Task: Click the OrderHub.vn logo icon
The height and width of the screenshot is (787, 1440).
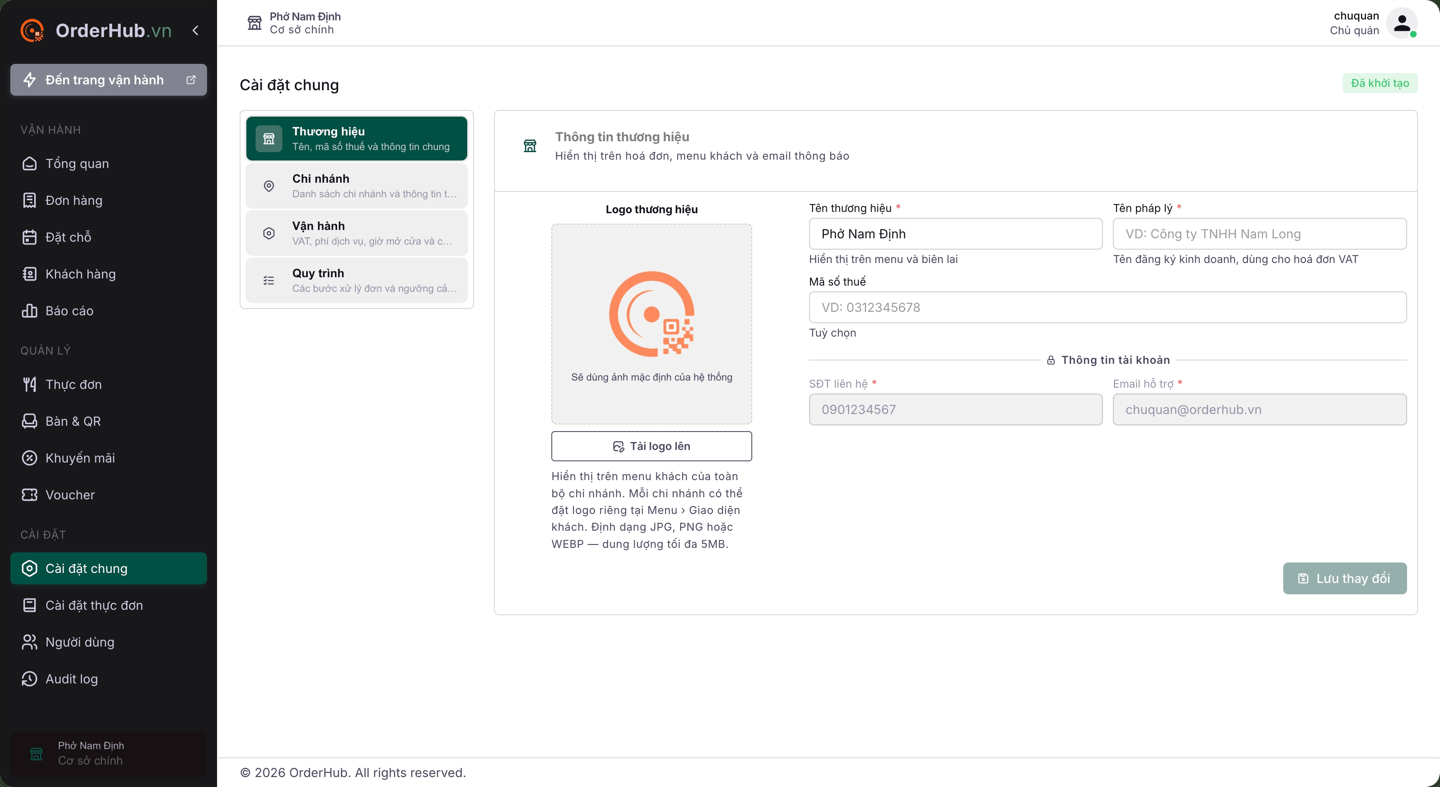Action: click(32, 31)
